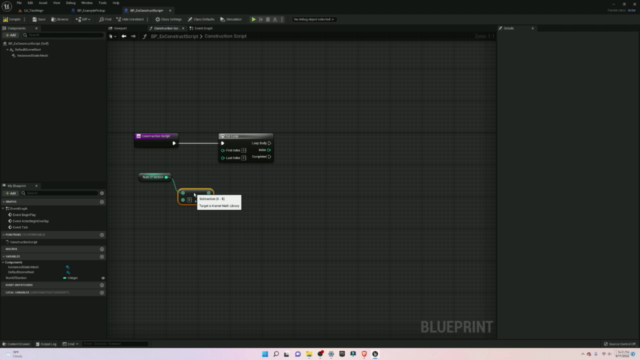The image size is (640, 360).
Task: Open Class Defaults from the toolbar
Action: pyautogui.click(x=201, y=19)
